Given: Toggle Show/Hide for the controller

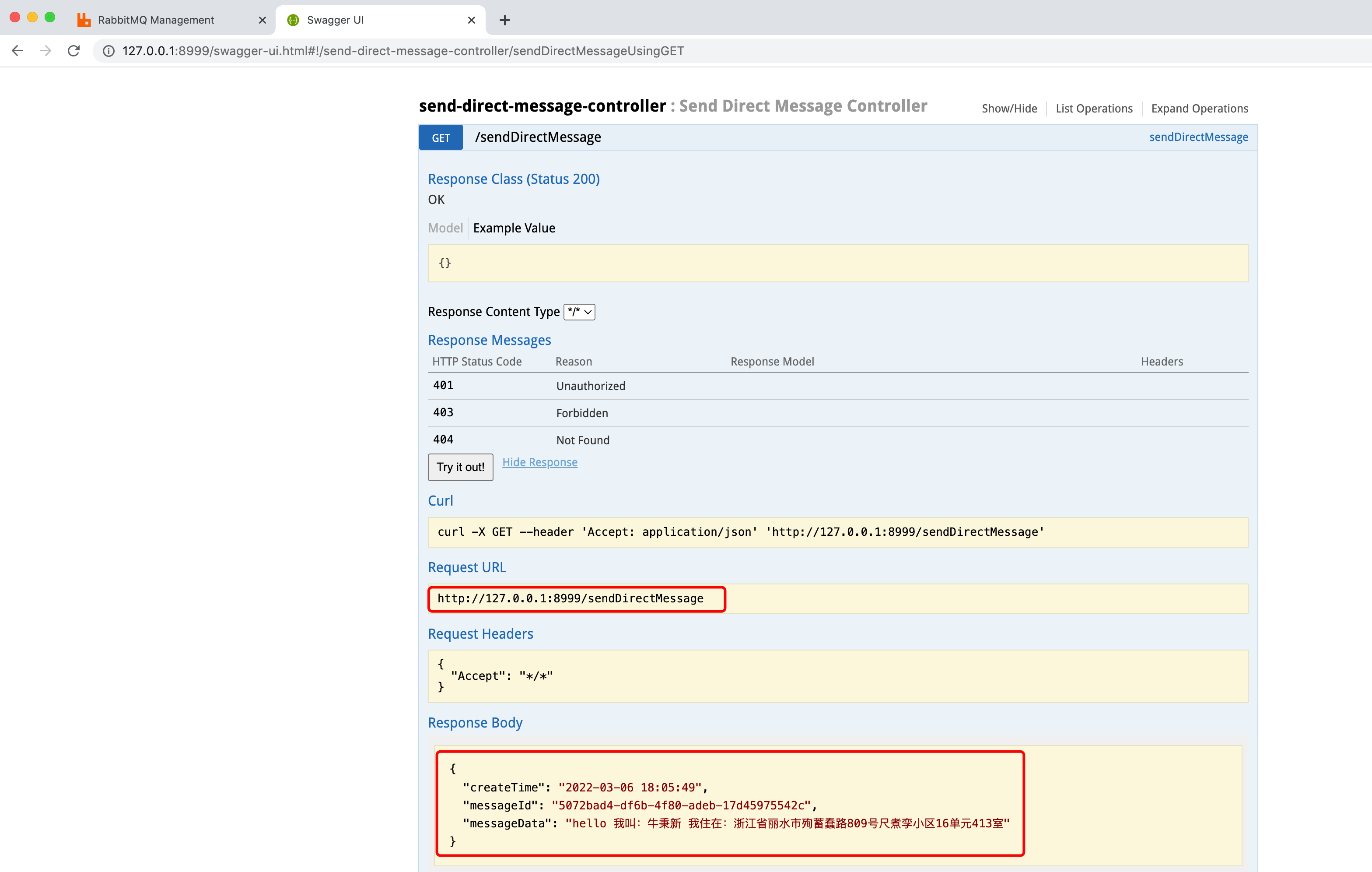Looking at the screenshot, I should point(1009,108).
